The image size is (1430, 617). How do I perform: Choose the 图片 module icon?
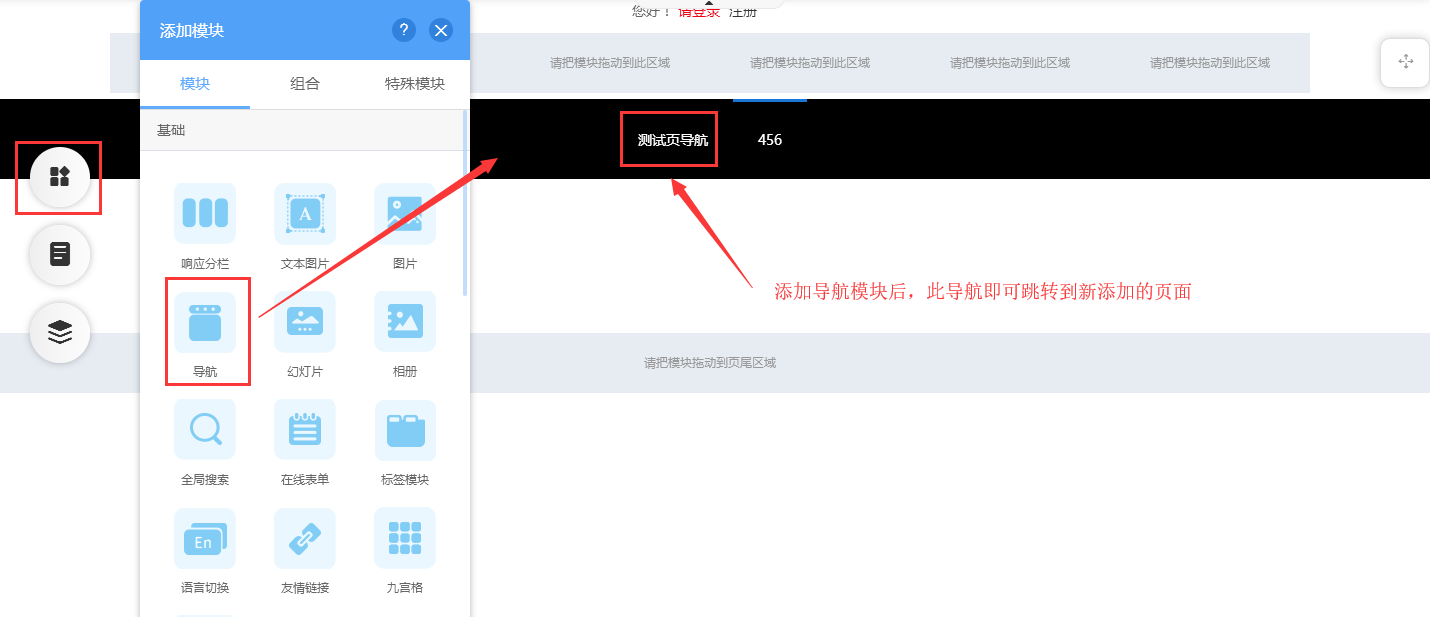(x=405, y=214)
